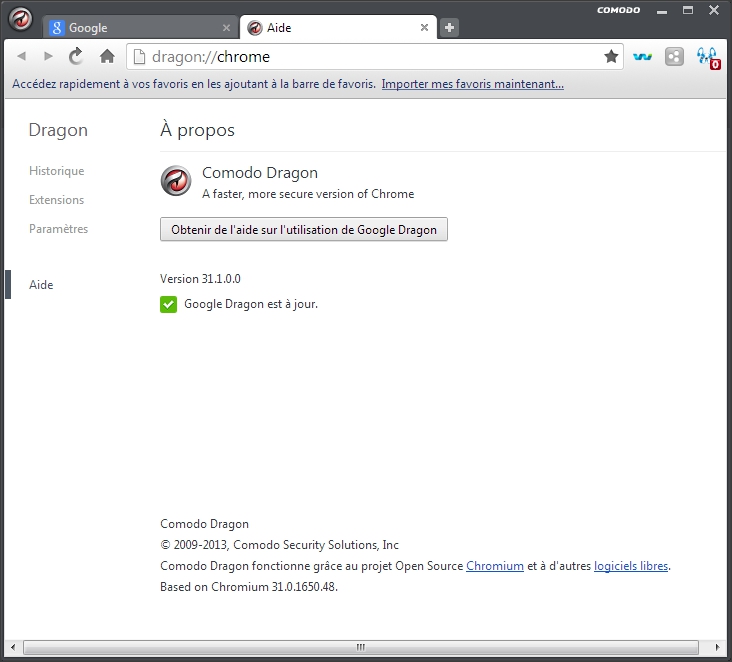Screen dimensions: 732x662
Task: Open the logiciels libres link
Action: (x=631, y=566)
